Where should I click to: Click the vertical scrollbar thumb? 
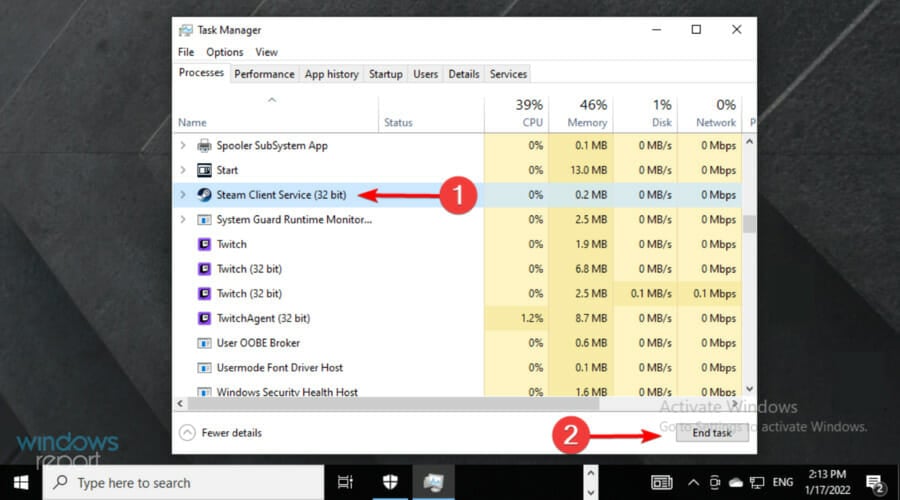[749, 224]
